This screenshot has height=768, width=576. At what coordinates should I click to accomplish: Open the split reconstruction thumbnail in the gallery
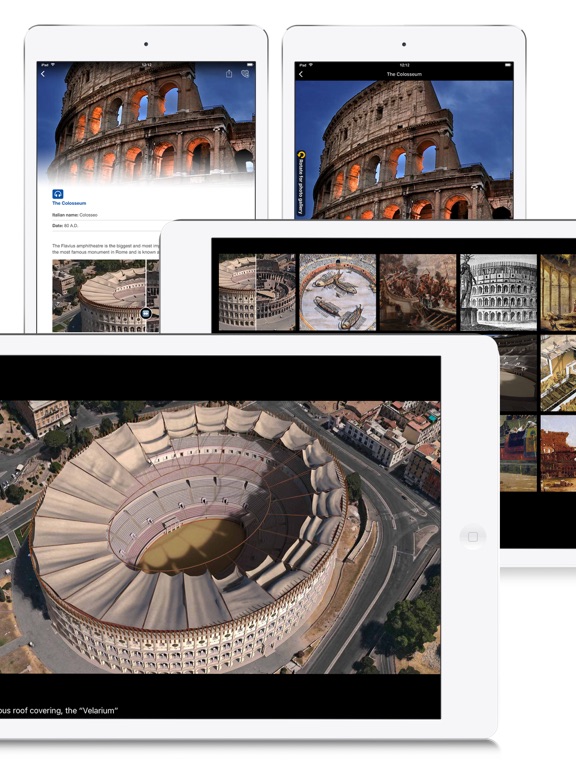point(257,292)
